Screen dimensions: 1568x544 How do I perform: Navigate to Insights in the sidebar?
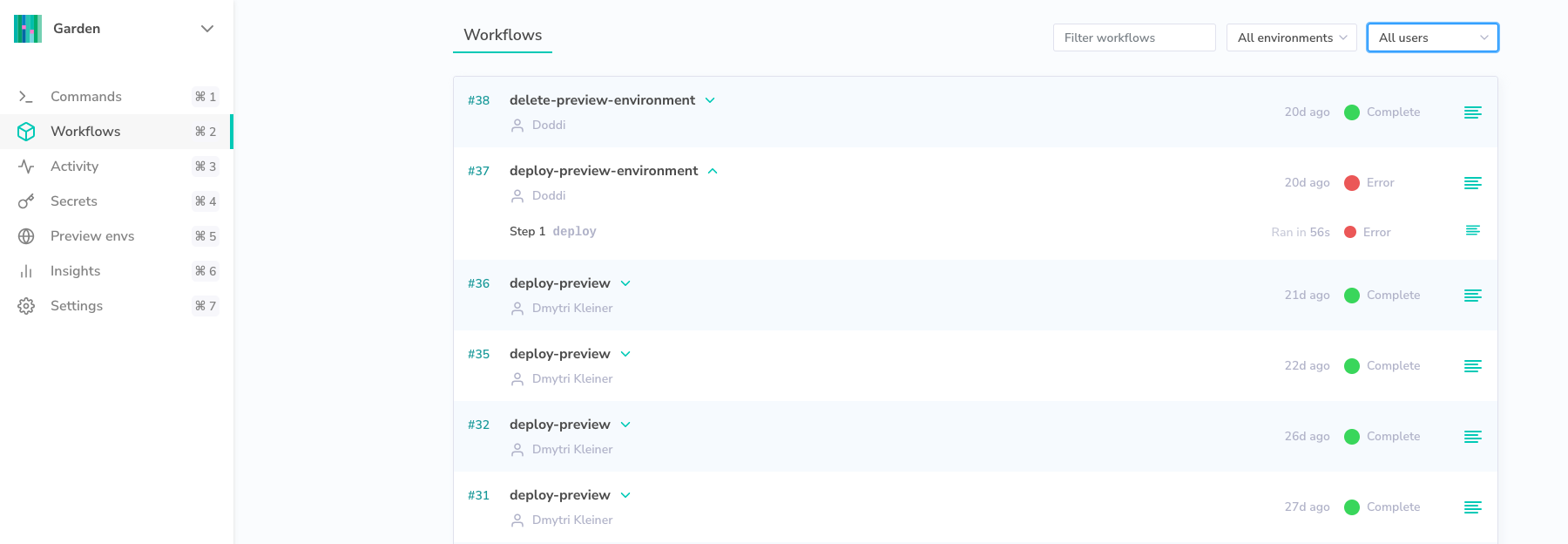coord(75,271)
